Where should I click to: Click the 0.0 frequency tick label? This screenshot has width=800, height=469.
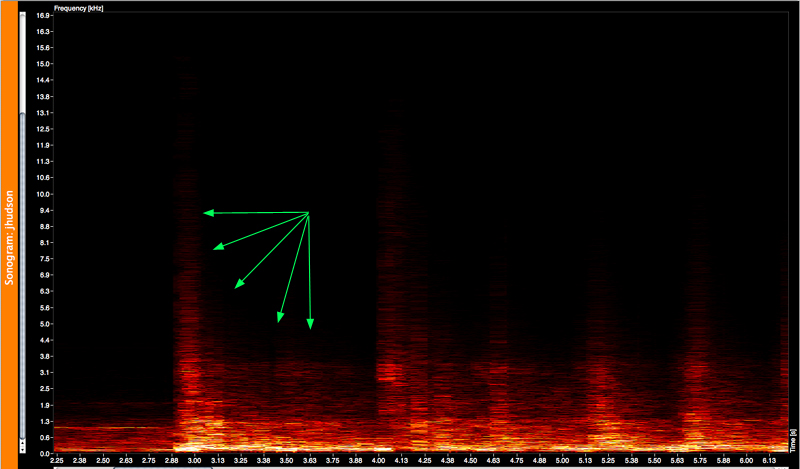pyautogui.click(x=44, y=454)
